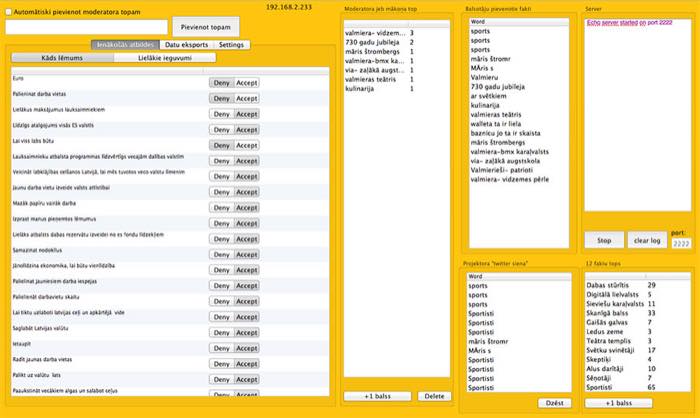Deny the Ietaupīt answer
Viewport: 700px width, 418px height.
221,348
